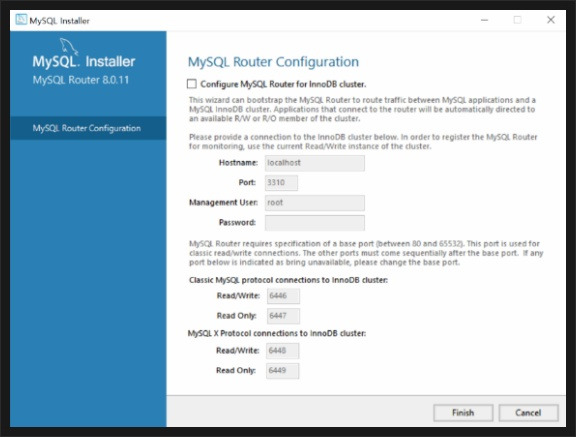Click the Hostname label

tap(238, 163)
